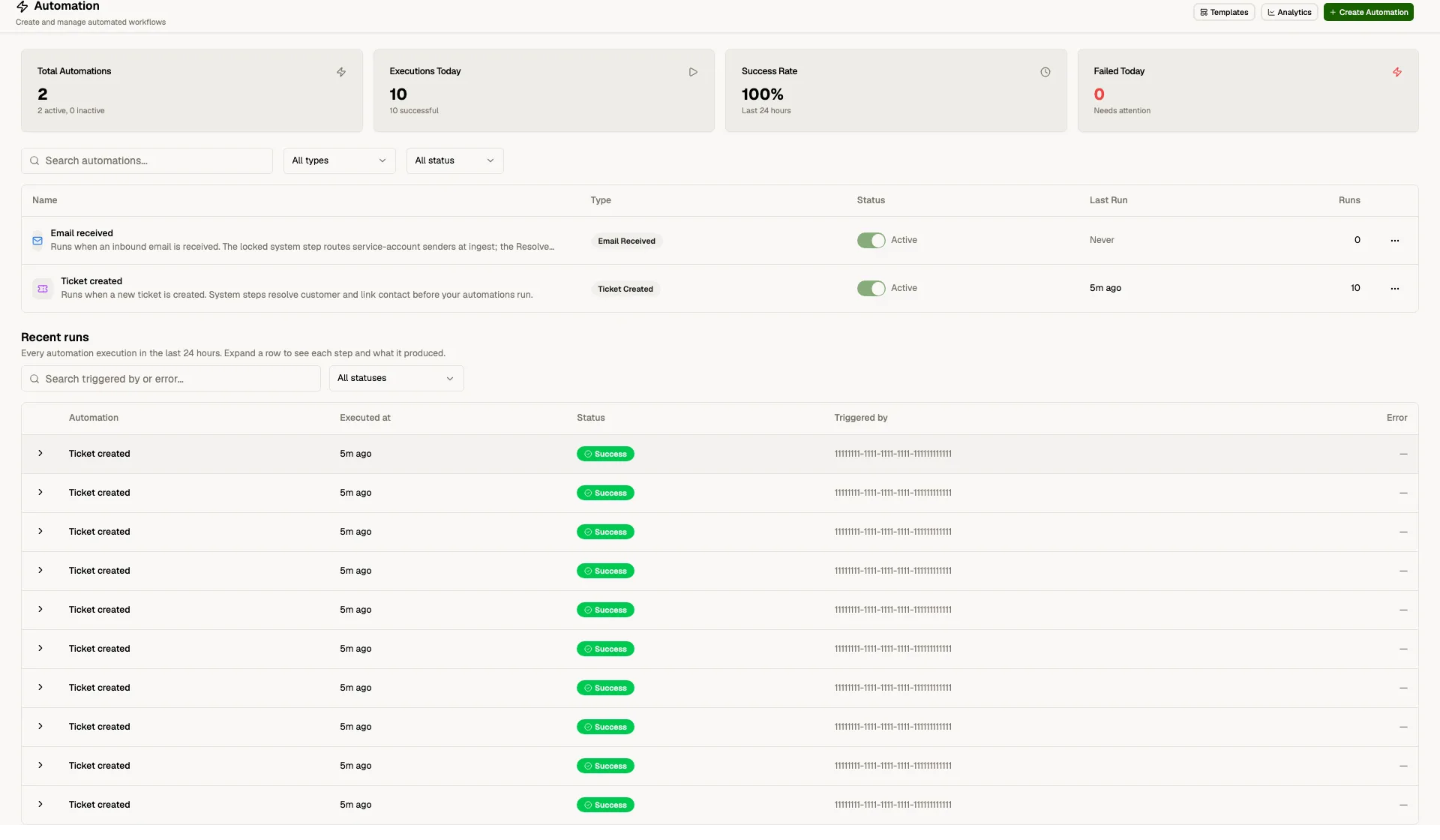The image size is (1440, 840).
Task: Click the Type column header
Action: pyautogui.click(x=601, y=200)
